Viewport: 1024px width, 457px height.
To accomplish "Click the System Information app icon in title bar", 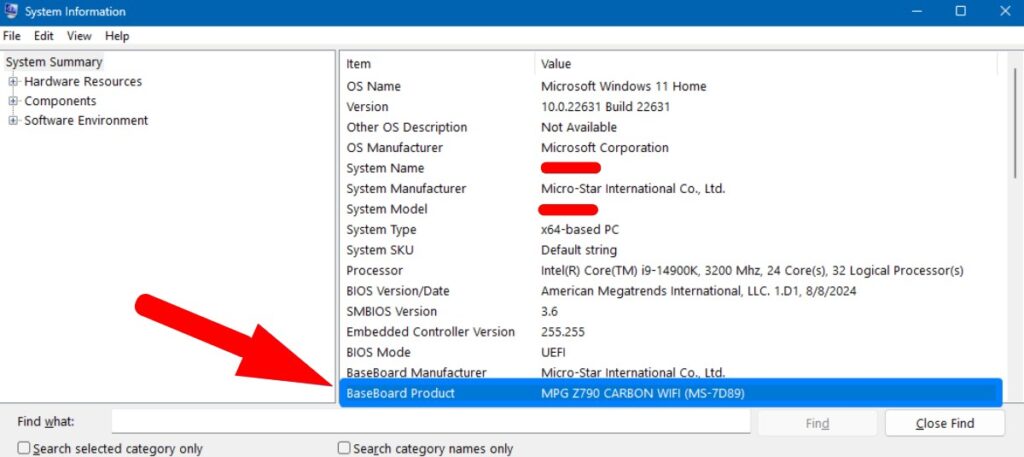I will point(10,11).
